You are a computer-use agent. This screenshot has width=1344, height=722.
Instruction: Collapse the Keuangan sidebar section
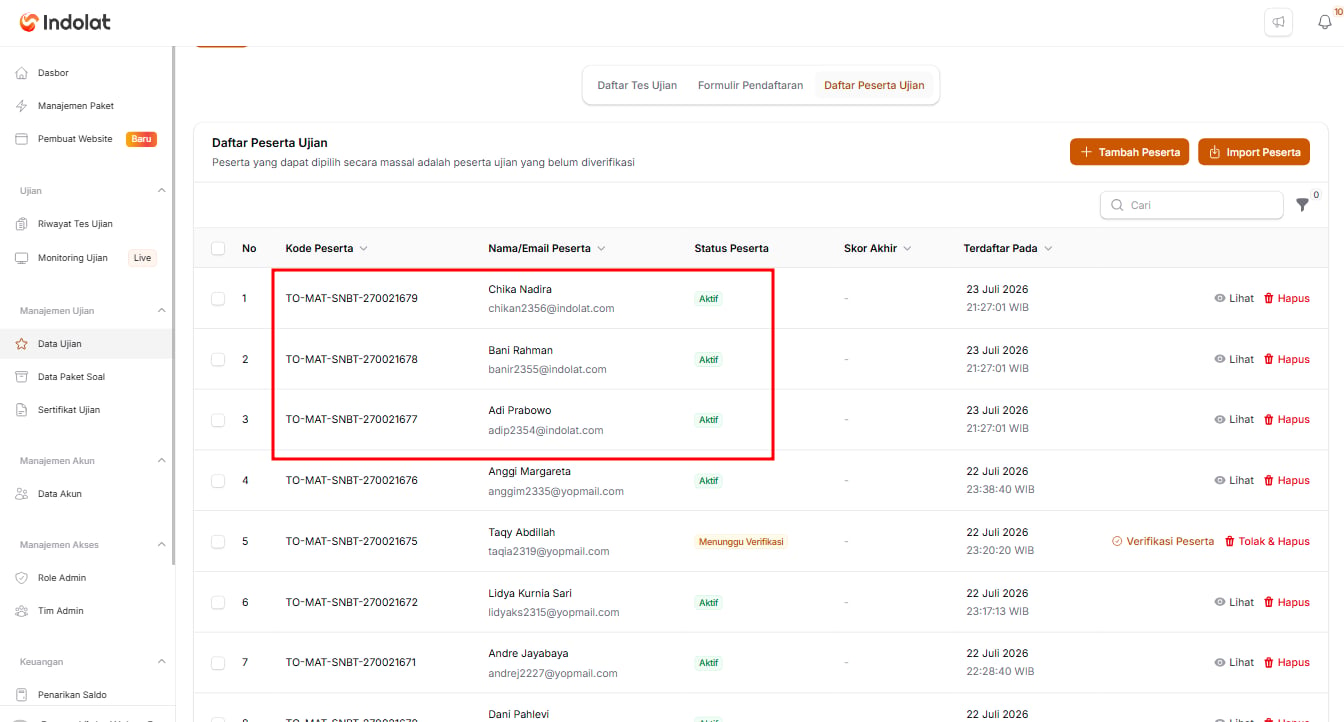[x=162, y=661]
